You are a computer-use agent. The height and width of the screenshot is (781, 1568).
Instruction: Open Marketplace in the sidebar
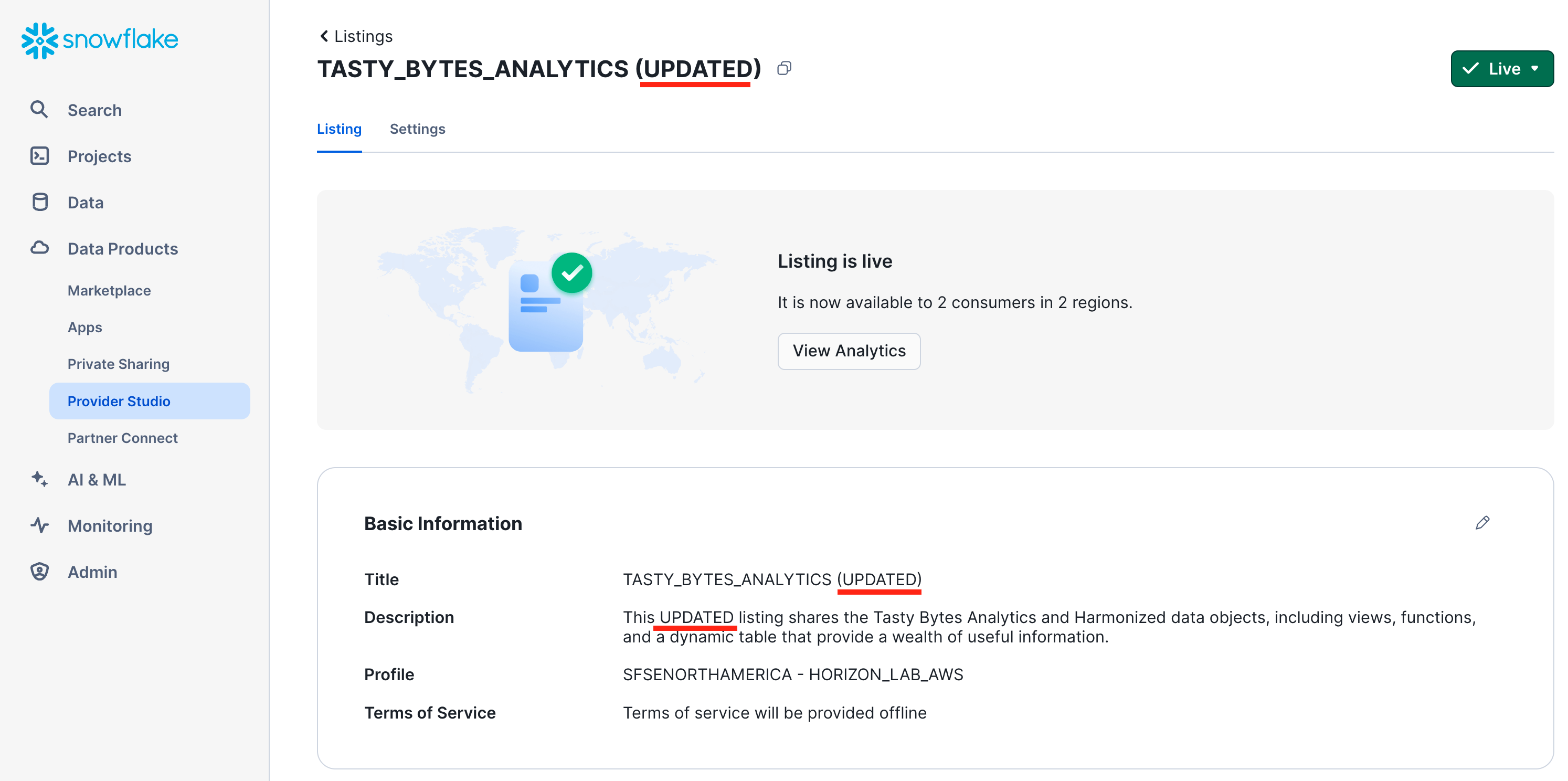point(109,290)
